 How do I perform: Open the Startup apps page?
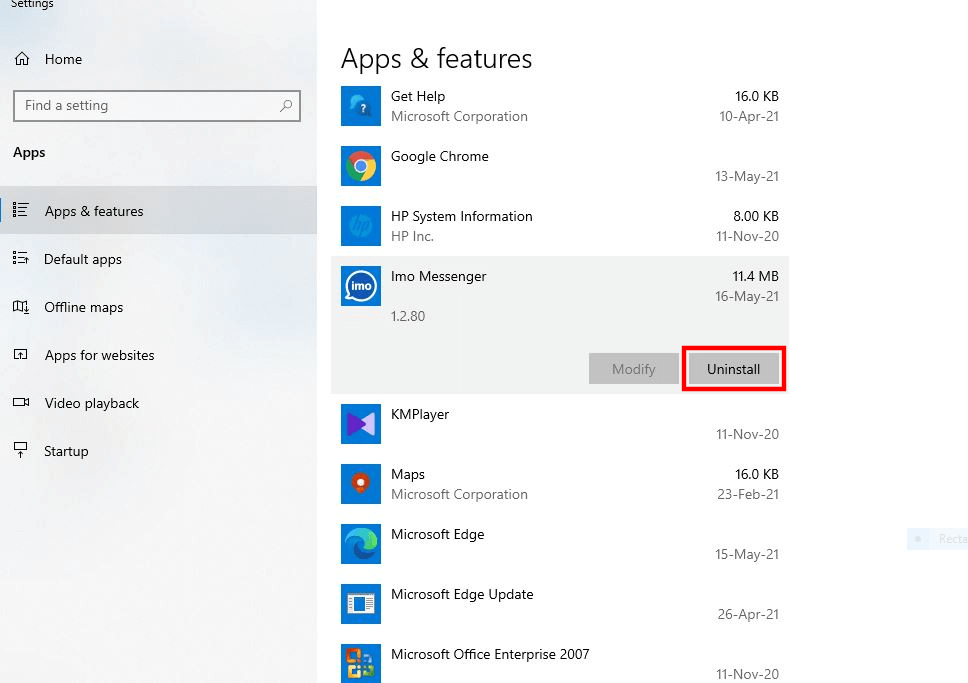point(158,451)
